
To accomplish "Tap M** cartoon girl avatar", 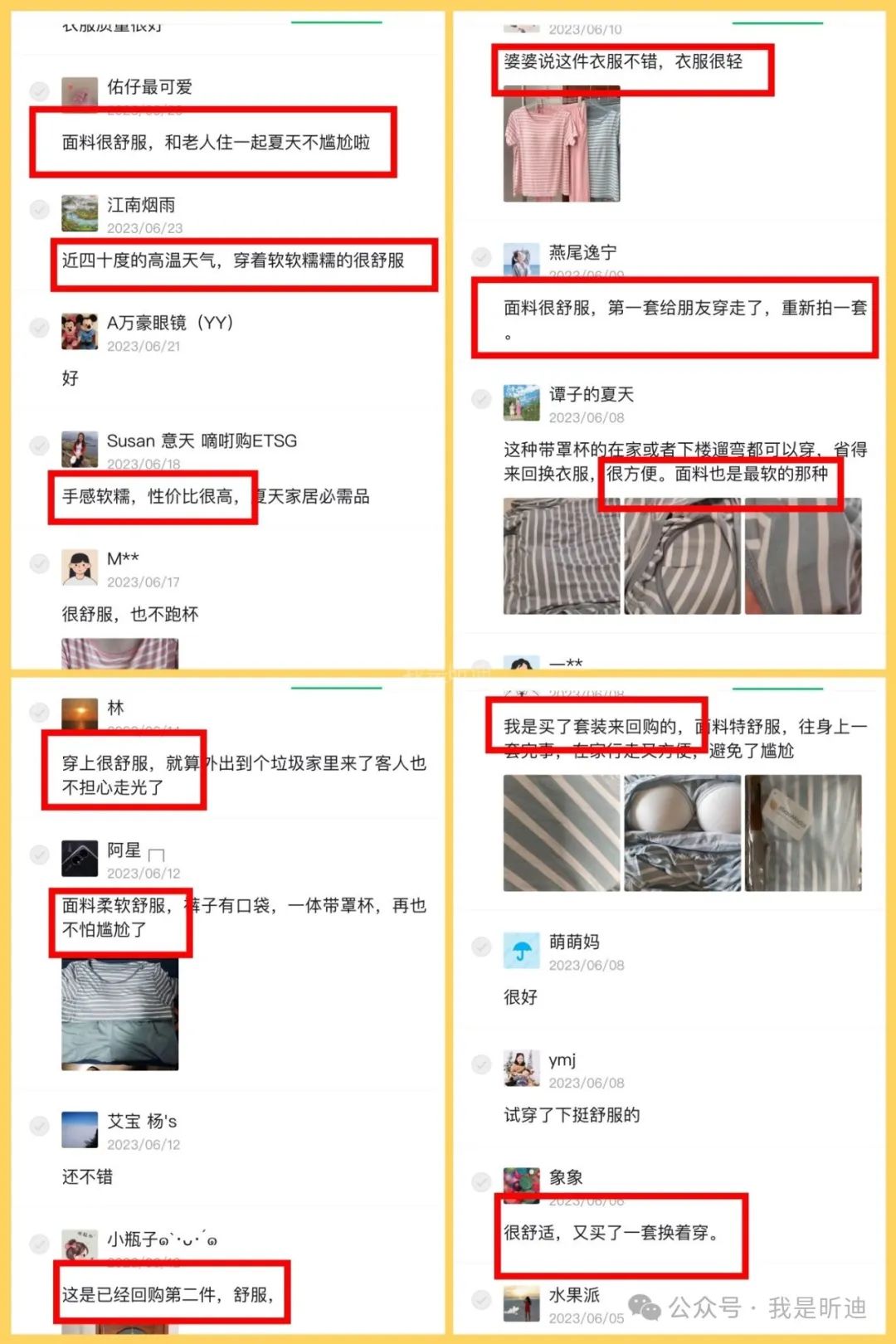I will pos(80,567).
